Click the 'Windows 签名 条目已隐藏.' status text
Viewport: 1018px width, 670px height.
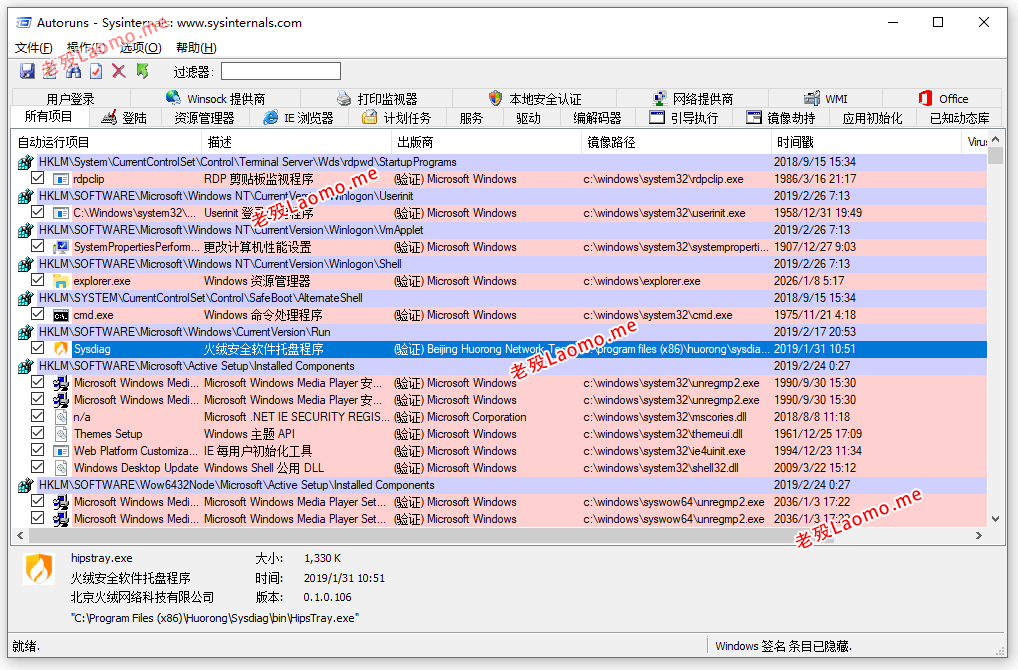783,646
